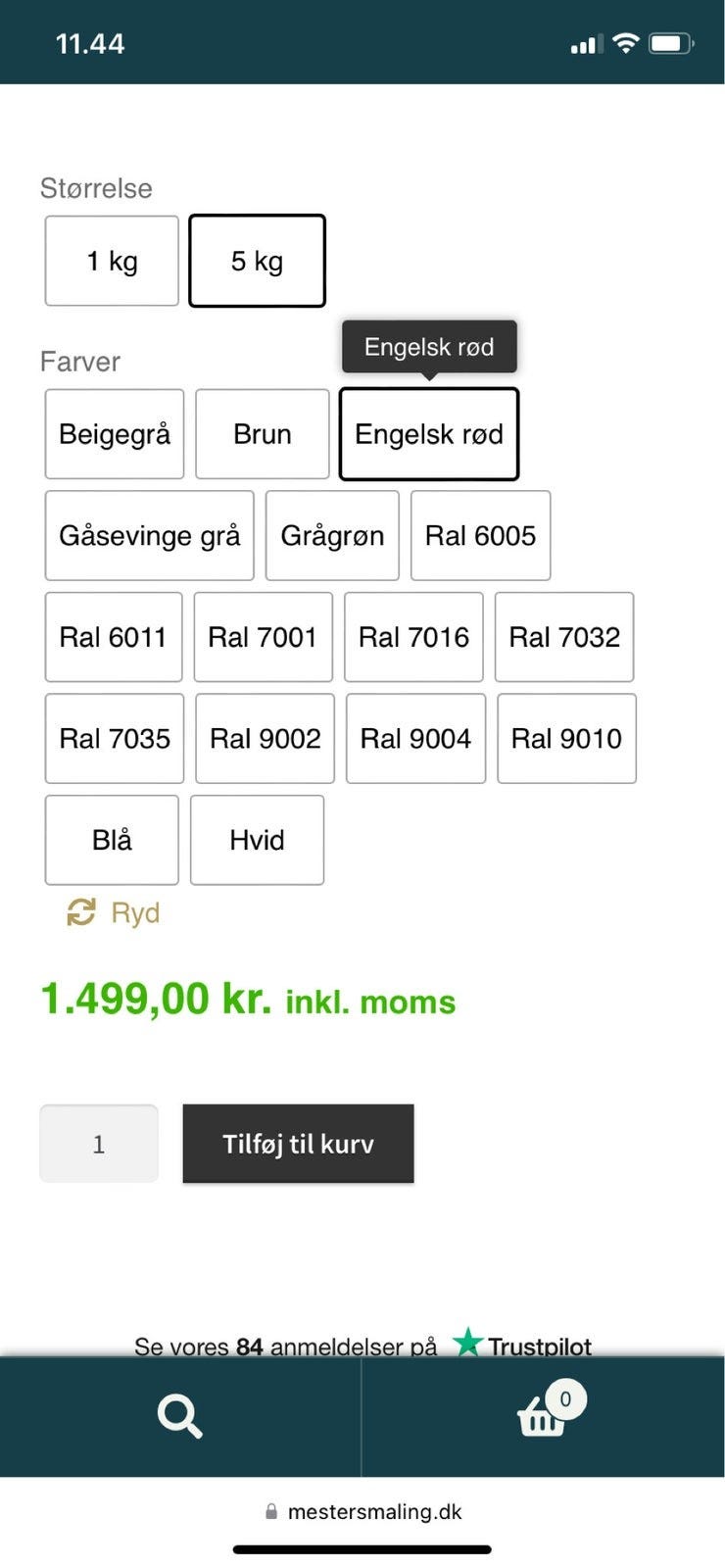This screenshot has height=1568, width=725.
Task: Click the quantity input field
Action: click(99, 1144)
